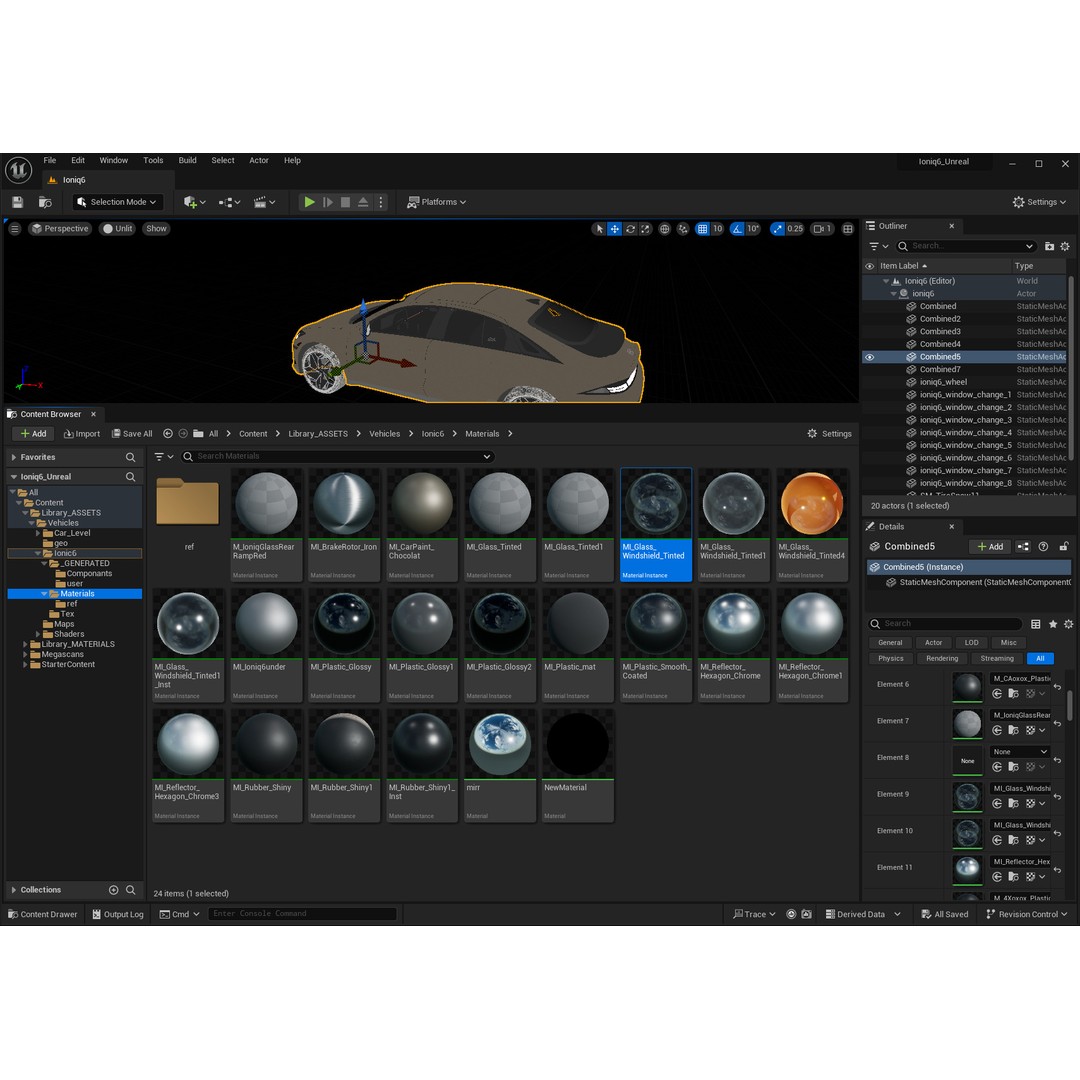Click the skip frame playback button

tap(328, 202)
